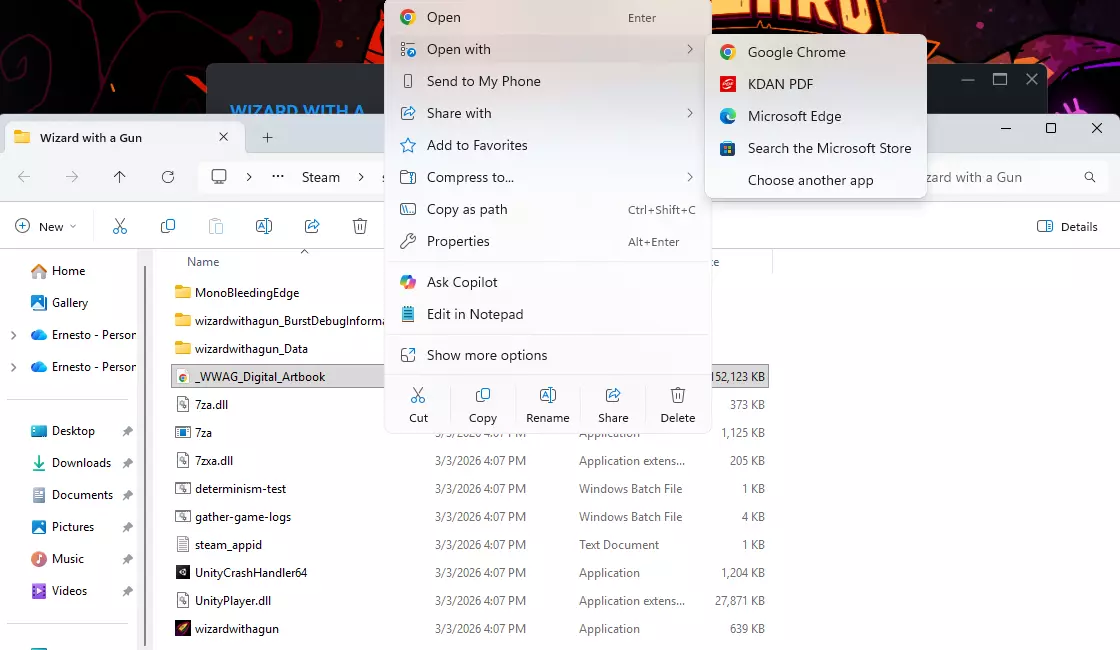This screenshot has width=1120, height=650.
Task: Click the navigation pane scrollbar
Action: [x=145, y=457]
